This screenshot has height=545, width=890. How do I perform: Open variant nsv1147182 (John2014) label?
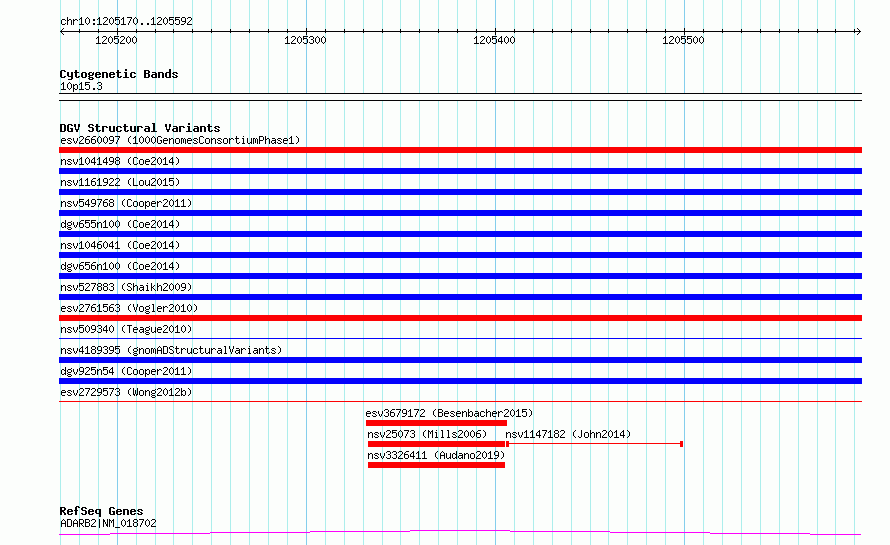click(x=568, y=434)
